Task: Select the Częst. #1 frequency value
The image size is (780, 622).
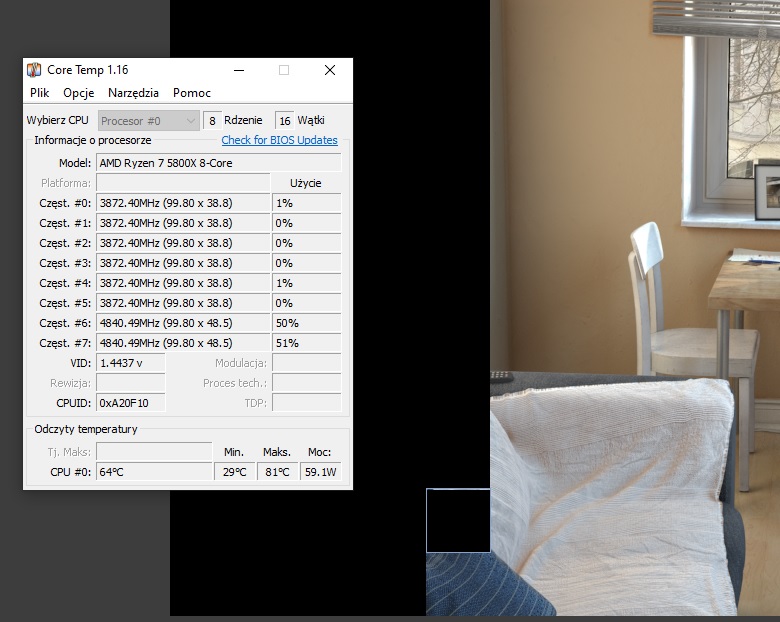Action: click(183, 223)
